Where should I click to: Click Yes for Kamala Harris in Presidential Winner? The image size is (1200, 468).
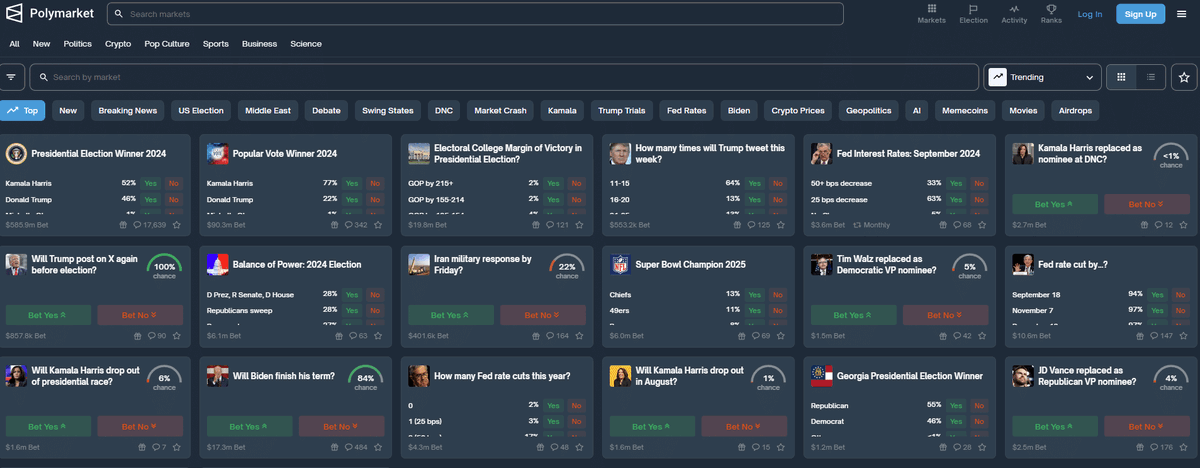click(152, 184)
